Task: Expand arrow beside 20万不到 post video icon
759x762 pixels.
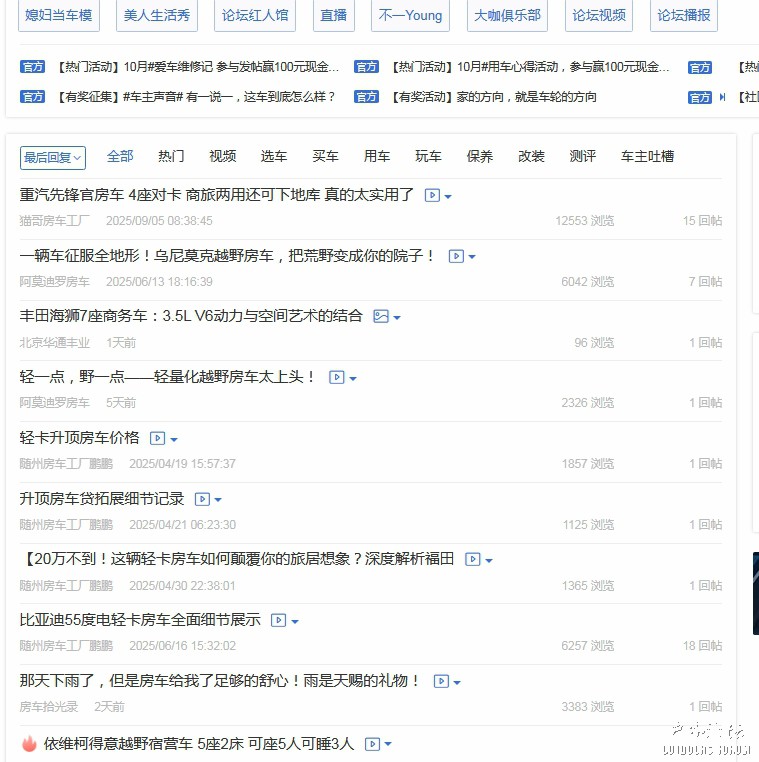Action: pos(489,561)
